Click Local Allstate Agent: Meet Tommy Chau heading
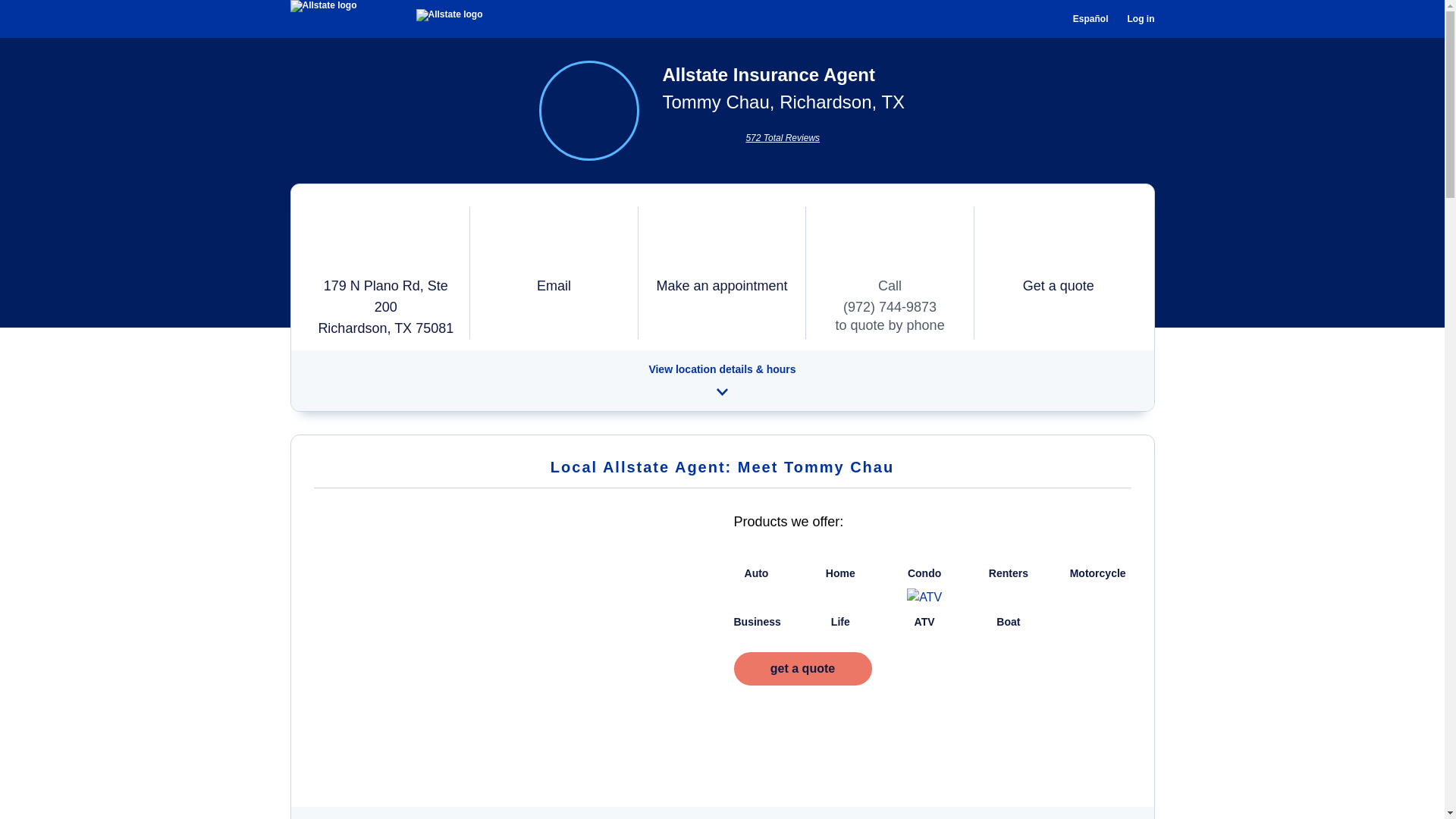This screenshot has width=1456, height=819. tap(721, 467)
